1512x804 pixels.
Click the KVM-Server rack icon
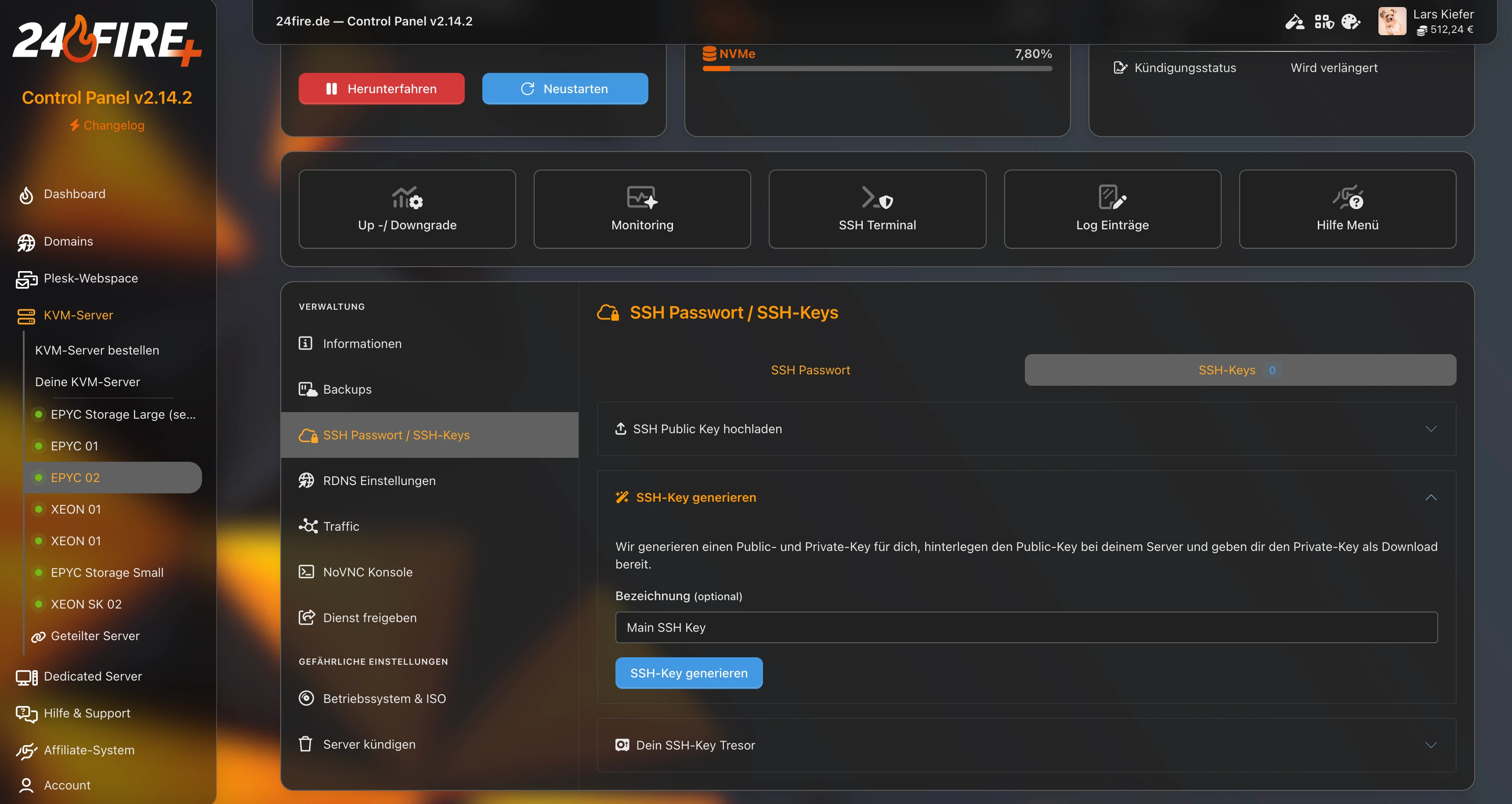point(26,316)
